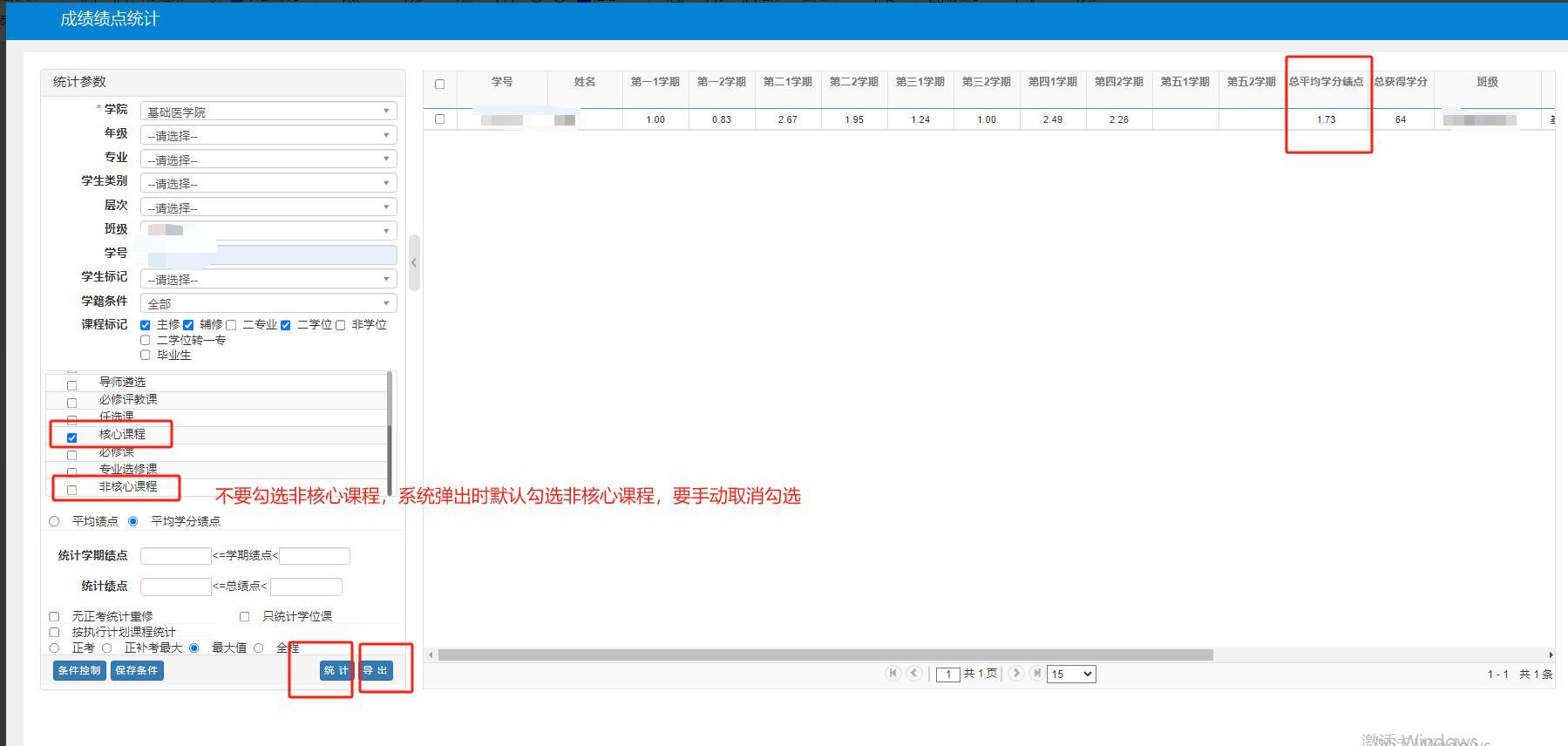Image resolution: width=1568 pixels, height=746 pixels.
Task: Check the 非核心课程 checkbox
Action: (72, 490)
